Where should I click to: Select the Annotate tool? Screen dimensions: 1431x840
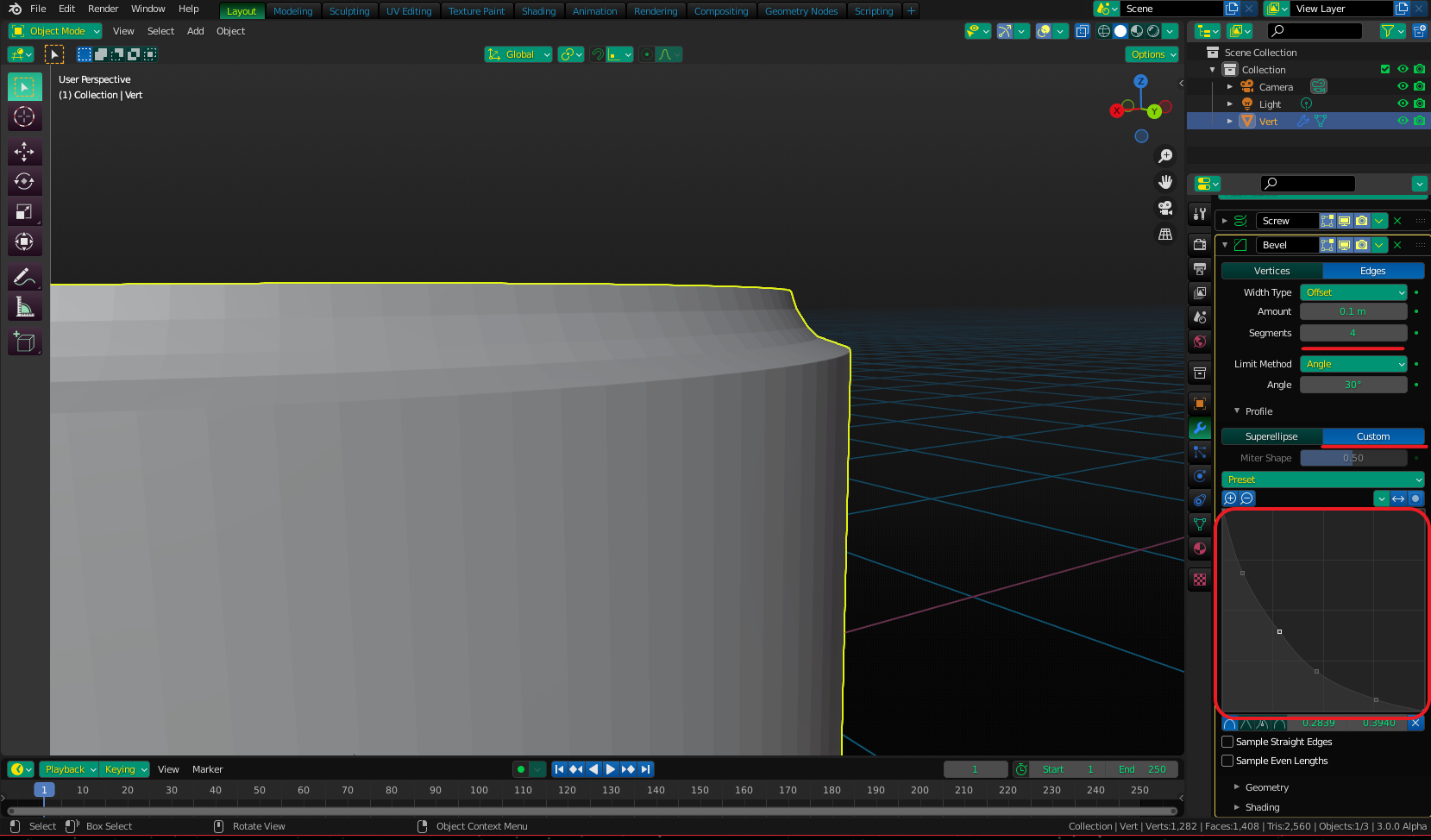[x=24, y=278]
